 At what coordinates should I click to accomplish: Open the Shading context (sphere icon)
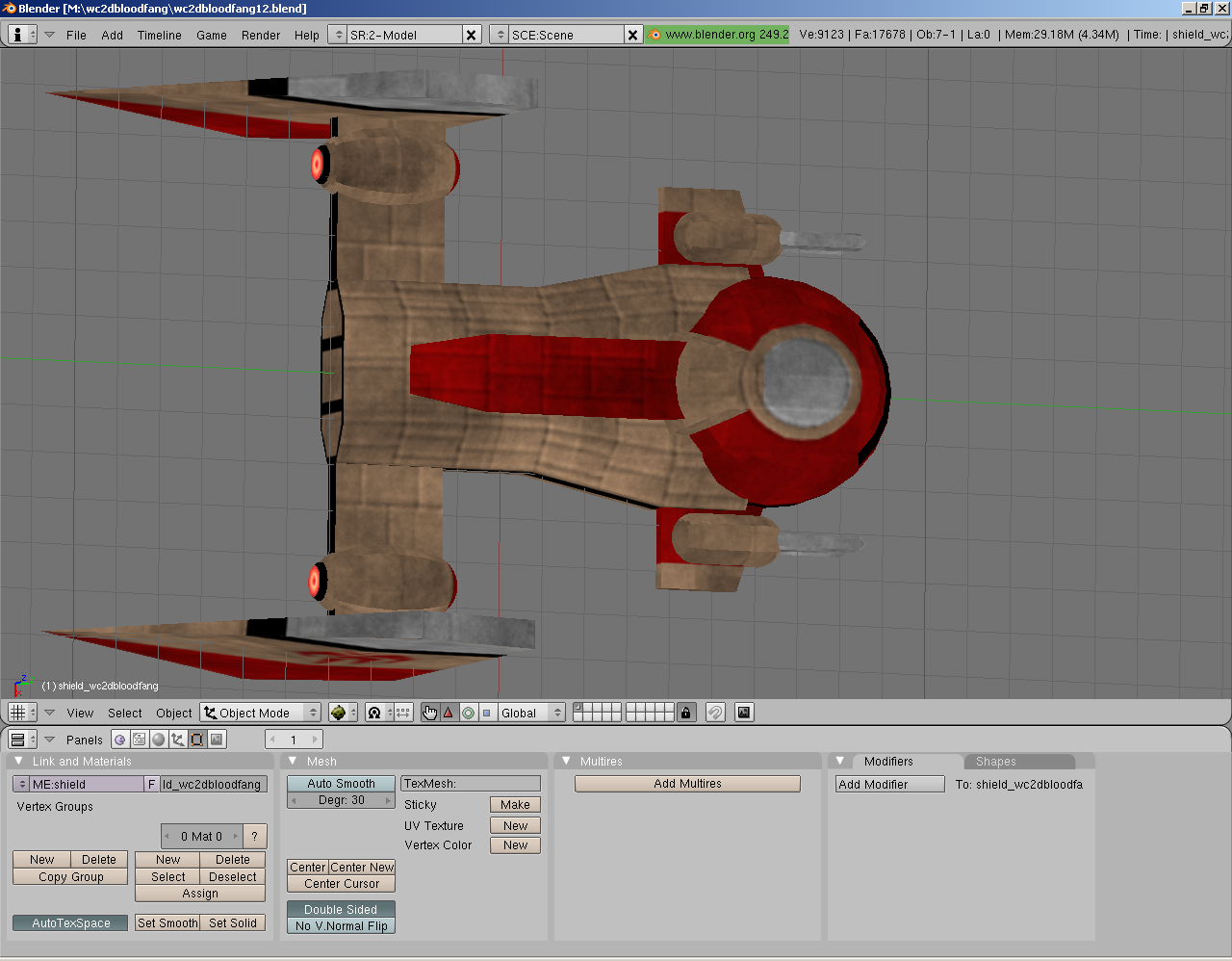click(159, 740)
